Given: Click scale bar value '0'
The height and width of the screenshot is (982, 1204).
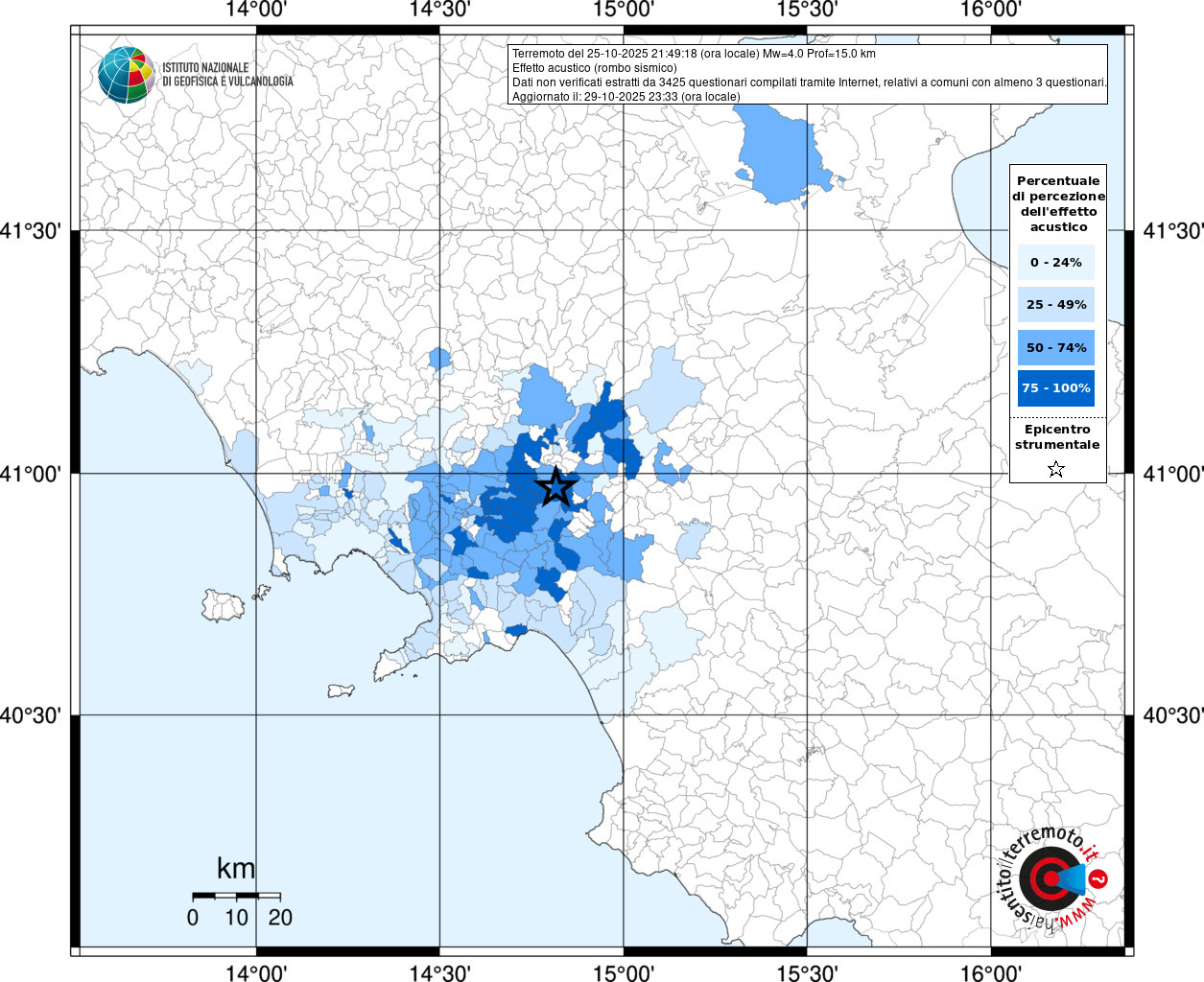Looking at the screenshot, I should click(193, 917).
